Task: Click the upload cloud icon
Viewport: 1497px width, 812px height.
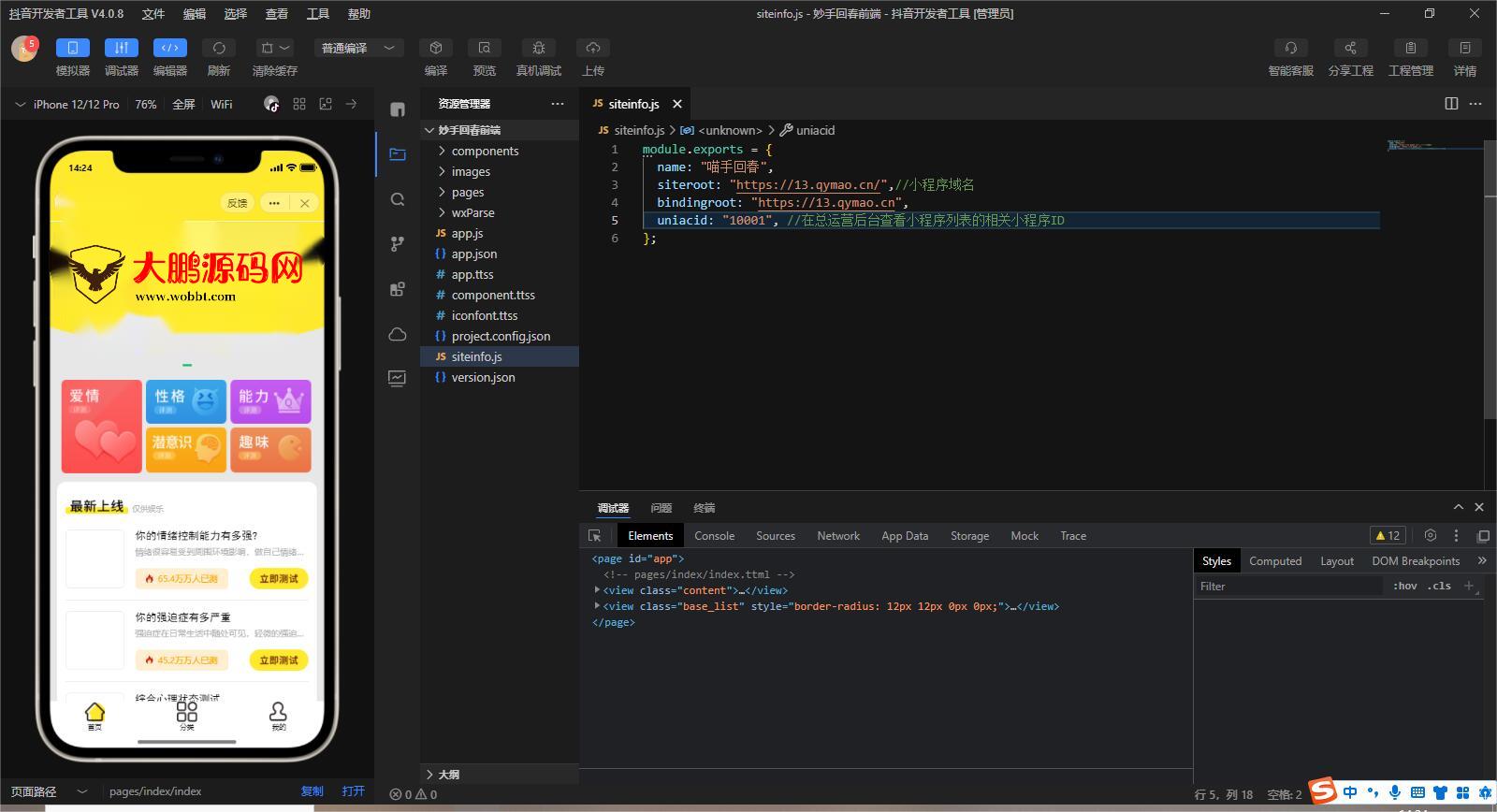Action: (x=593, y=48)
